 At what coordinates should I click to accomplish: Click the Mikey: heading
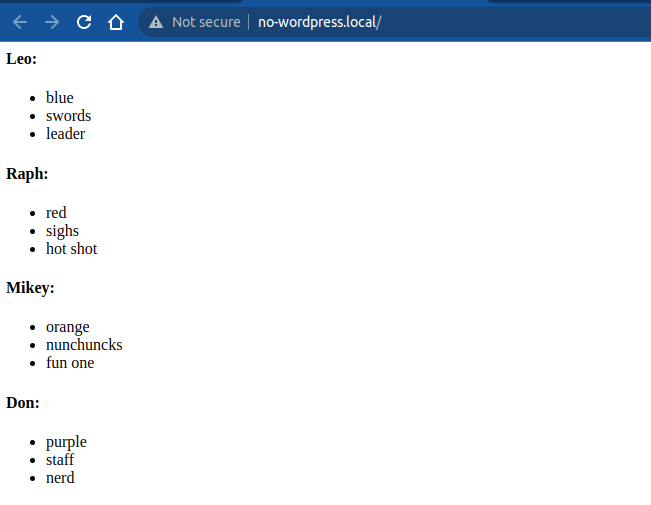click(30, 288)
